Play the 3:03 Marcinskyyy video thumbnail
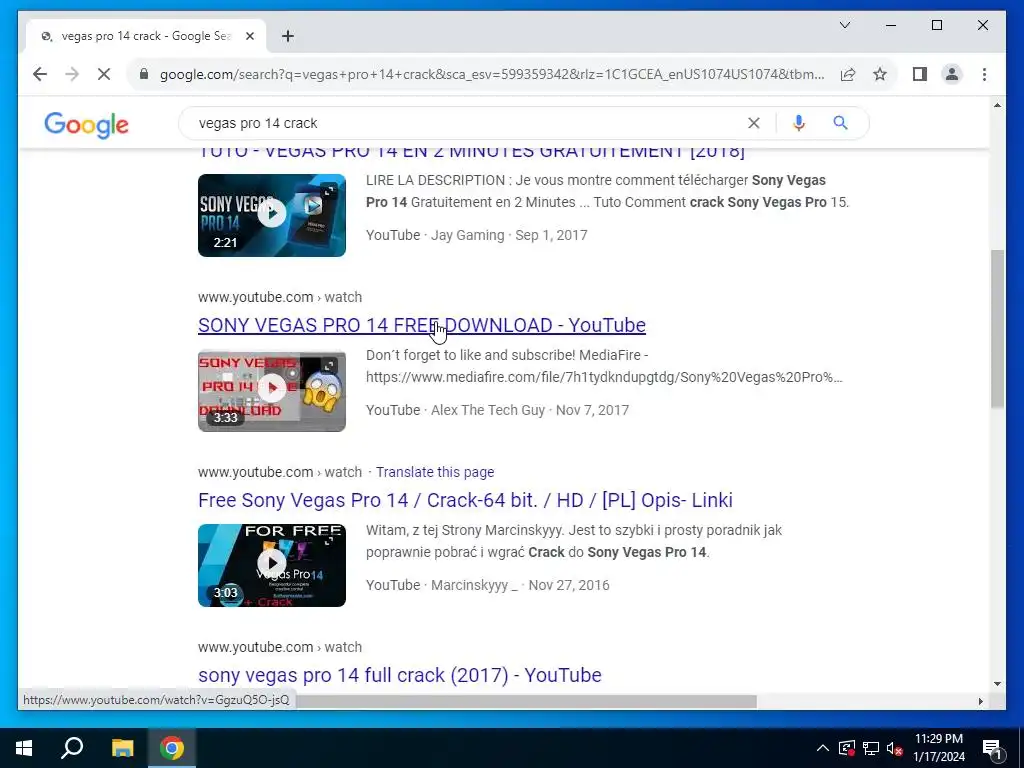This screenshot has height=768, width=1024. [272, 566]
